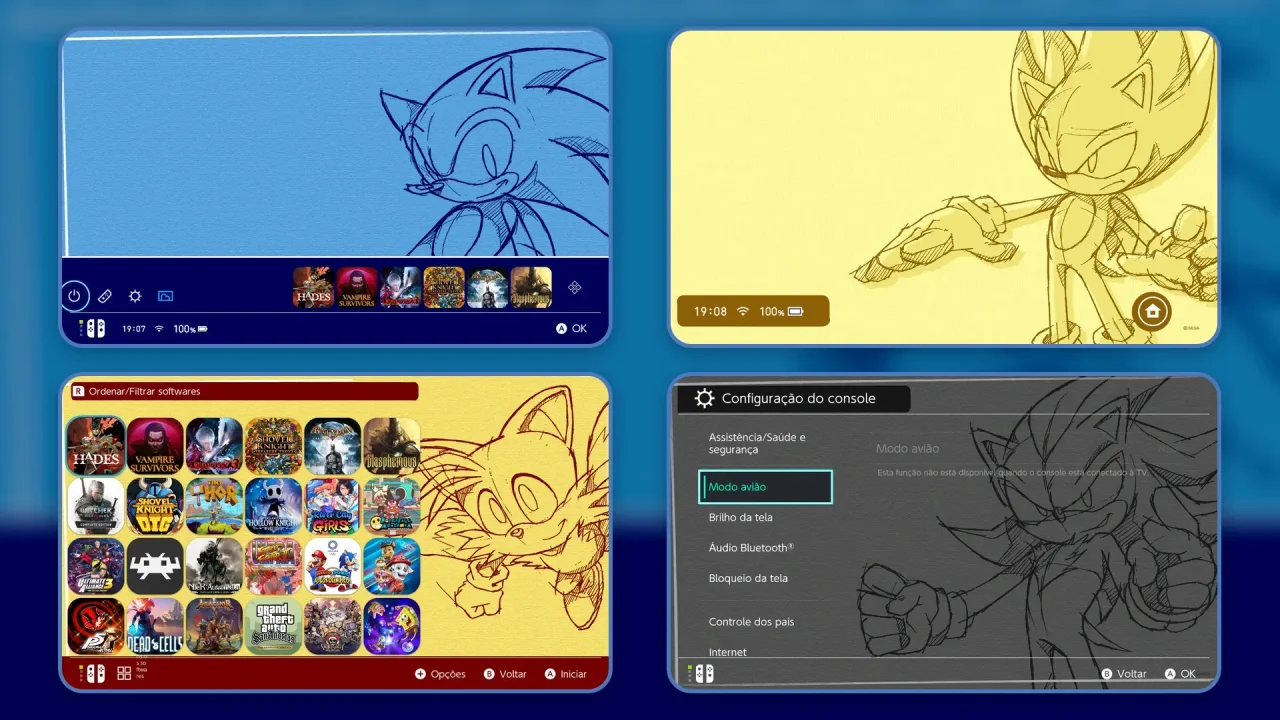Select Devil May Cry 3 in the software grid
The image size is (1280, 720).
[214, 446]
